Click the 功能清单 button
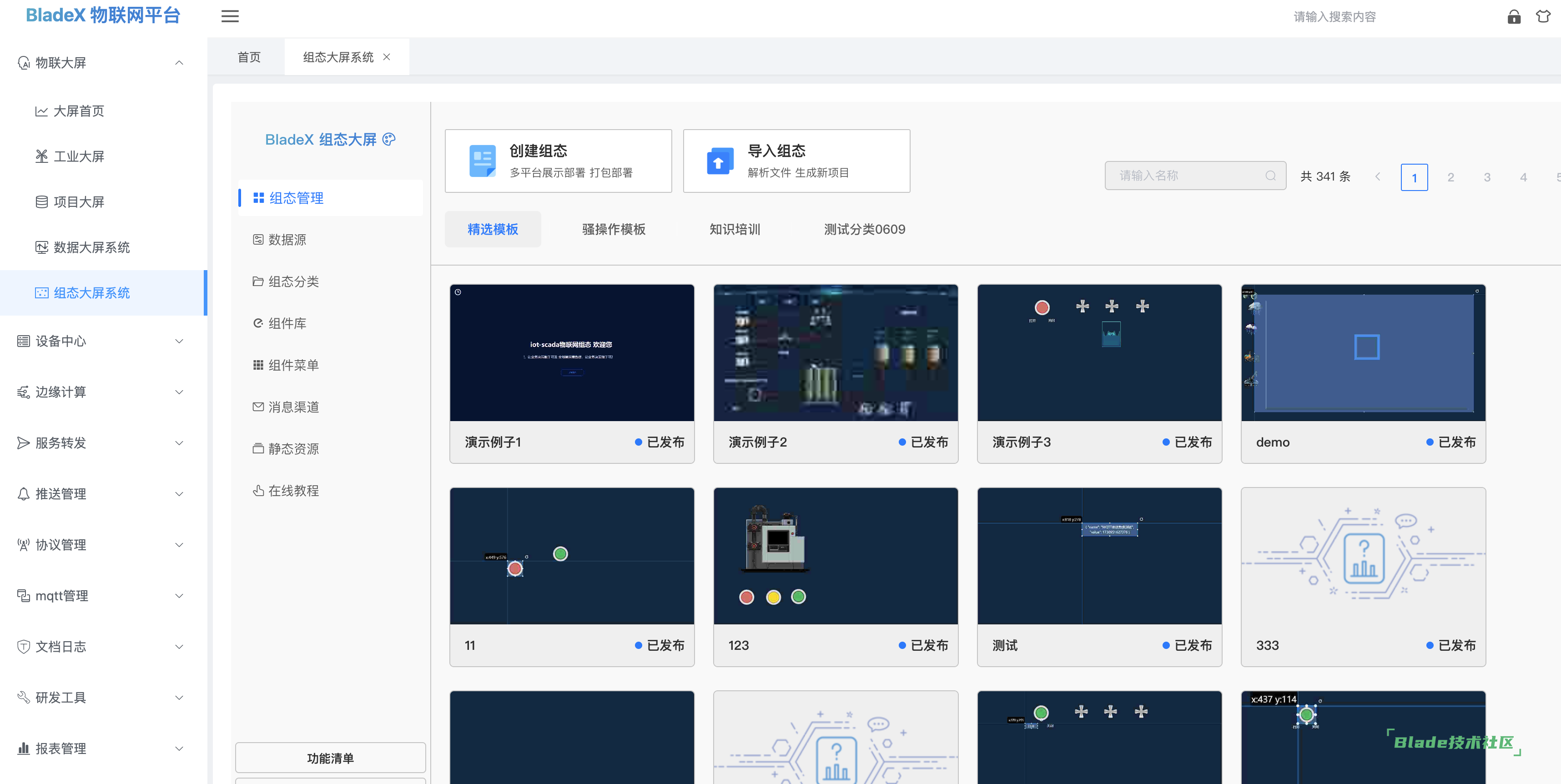This screenshot has height=784, width=1561. point(330,757)
